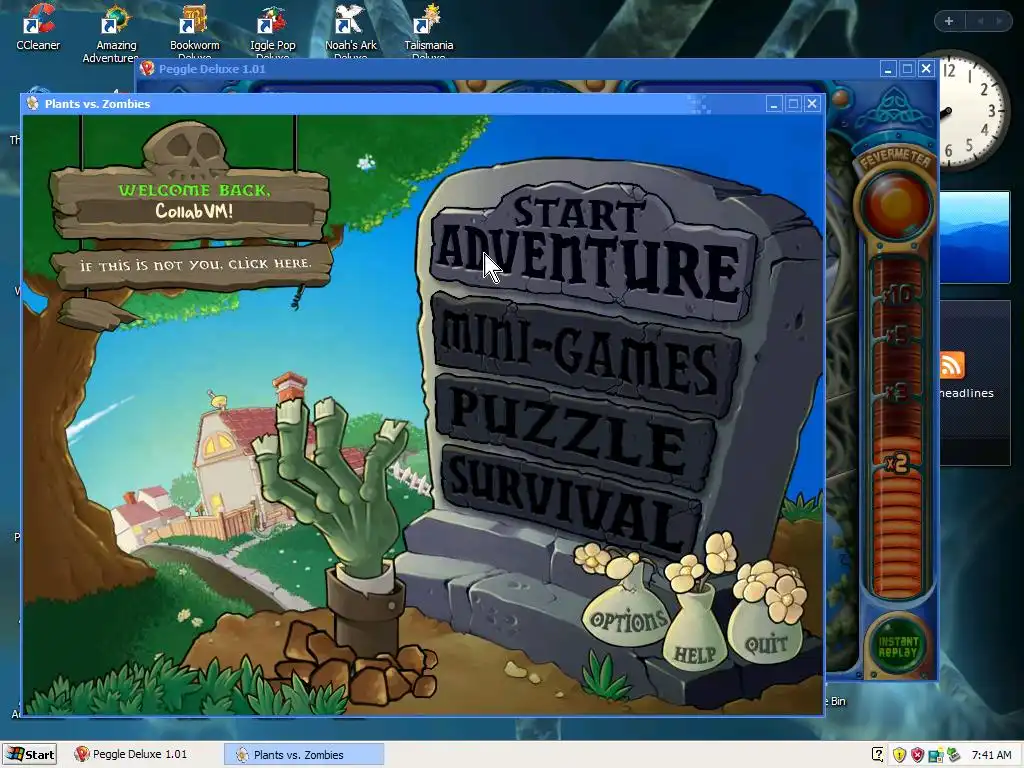Start the Adventure mode on the tombstone
The width and height of the screenshot is (1024, 768).
click(591, 251)
